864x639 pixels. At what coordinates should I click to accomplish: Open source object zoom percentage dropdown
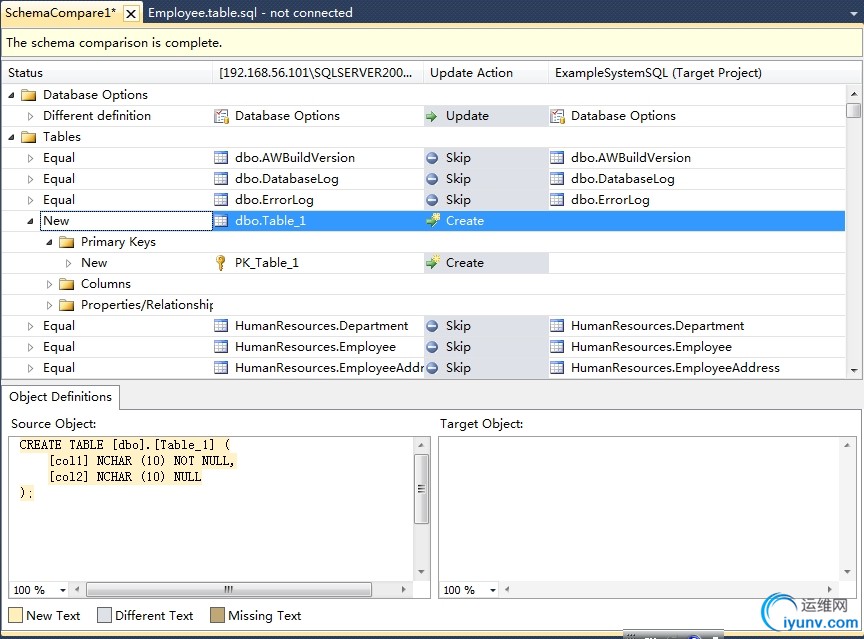63,591
